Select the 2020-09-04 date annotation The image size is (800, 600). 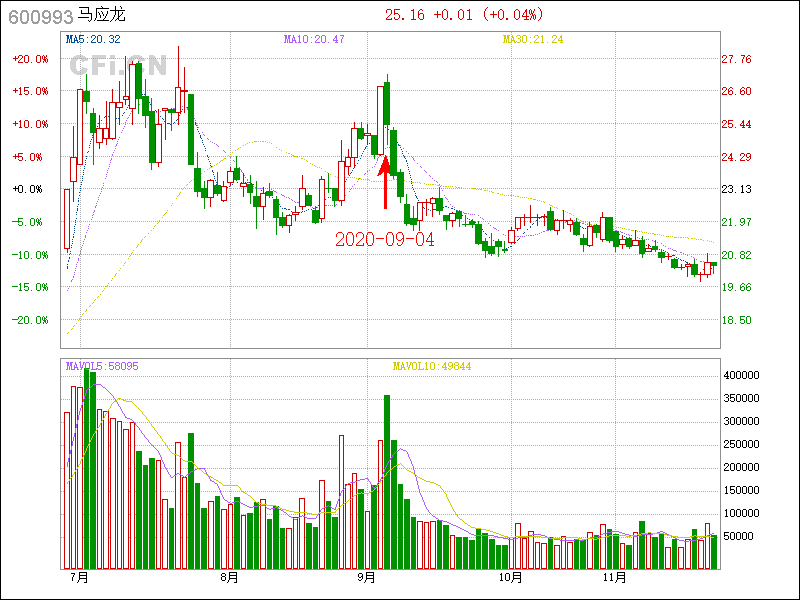coord(385,240)
